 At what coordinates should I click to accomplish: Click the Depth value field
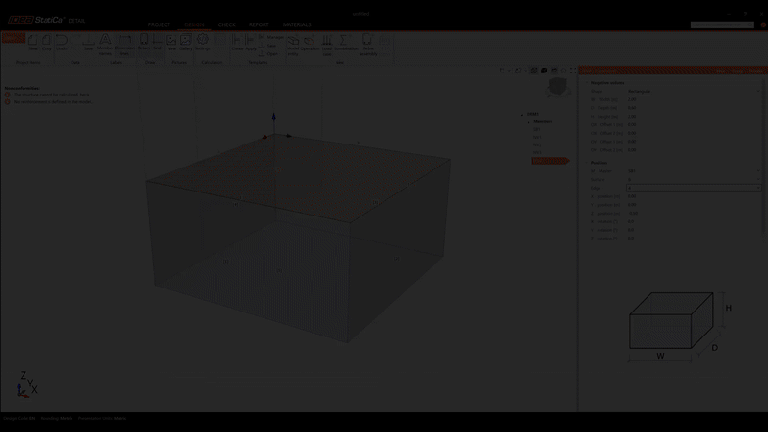pos(694,108)
